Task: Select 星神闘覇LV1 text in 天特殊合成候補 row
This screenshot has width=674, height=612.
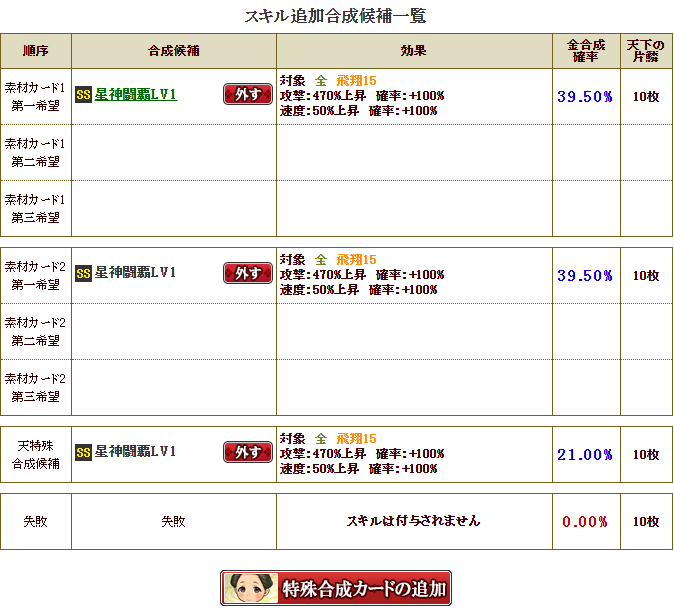Action: click(x=135, y=451)
